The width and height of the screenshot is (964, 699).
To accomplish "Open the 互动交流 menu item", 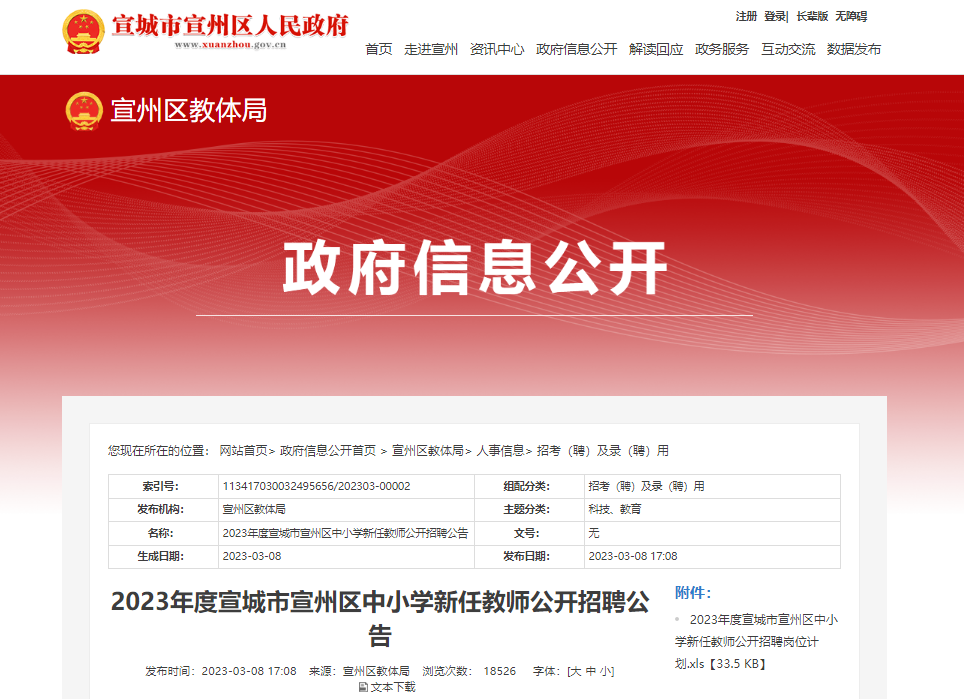I will click(x=788, y=49).
